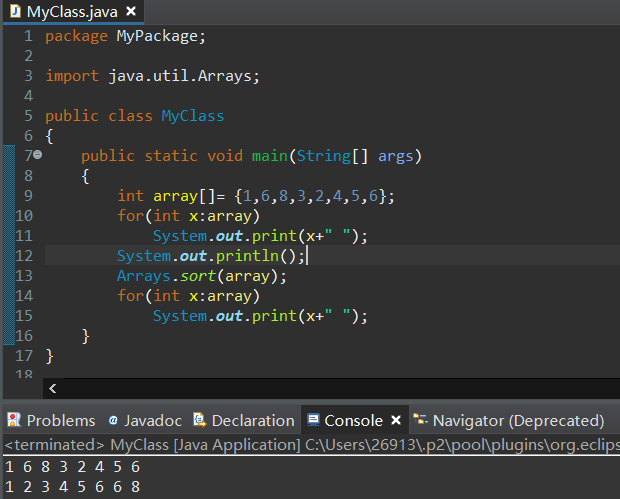Close the Console view
The width and height of the screenshot is (620, 499).
(x=396, y=420)
